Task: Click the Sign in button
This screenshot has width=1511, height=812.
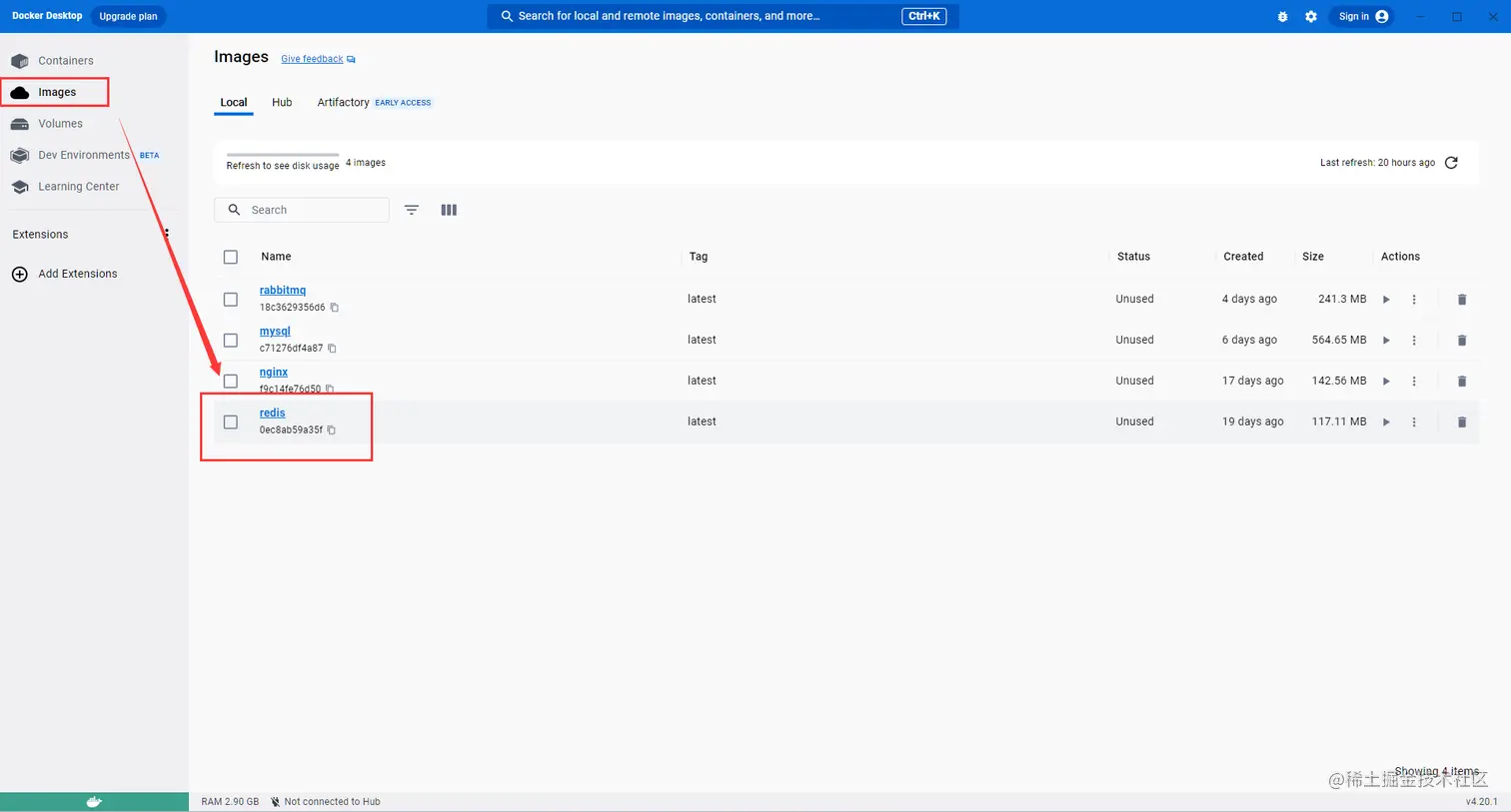Action: pyautogui.click(x=1363, y=17)
